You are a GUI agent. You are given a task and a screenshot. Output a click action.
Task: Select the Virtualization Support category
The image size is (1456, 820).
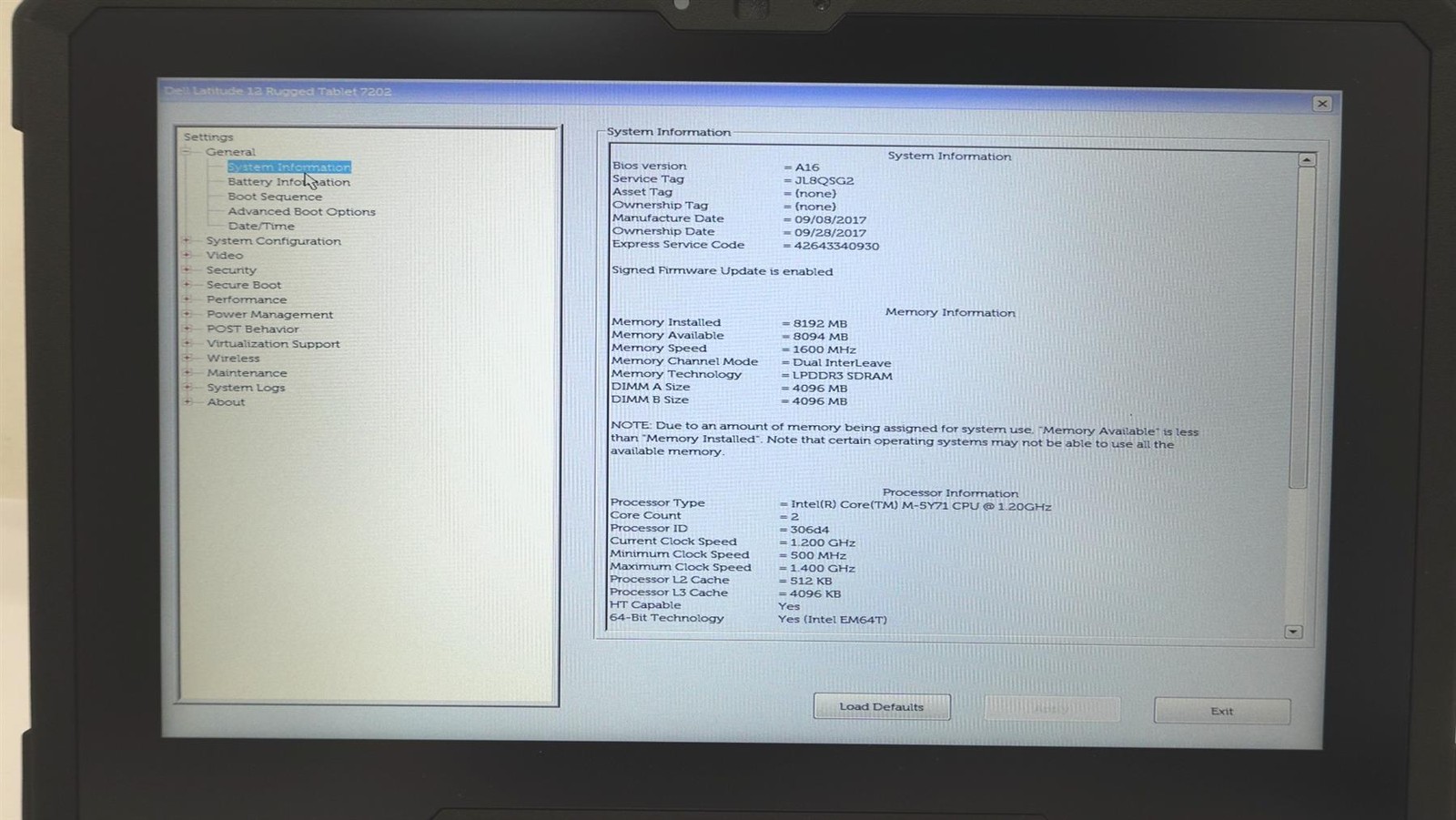point(273,344)
